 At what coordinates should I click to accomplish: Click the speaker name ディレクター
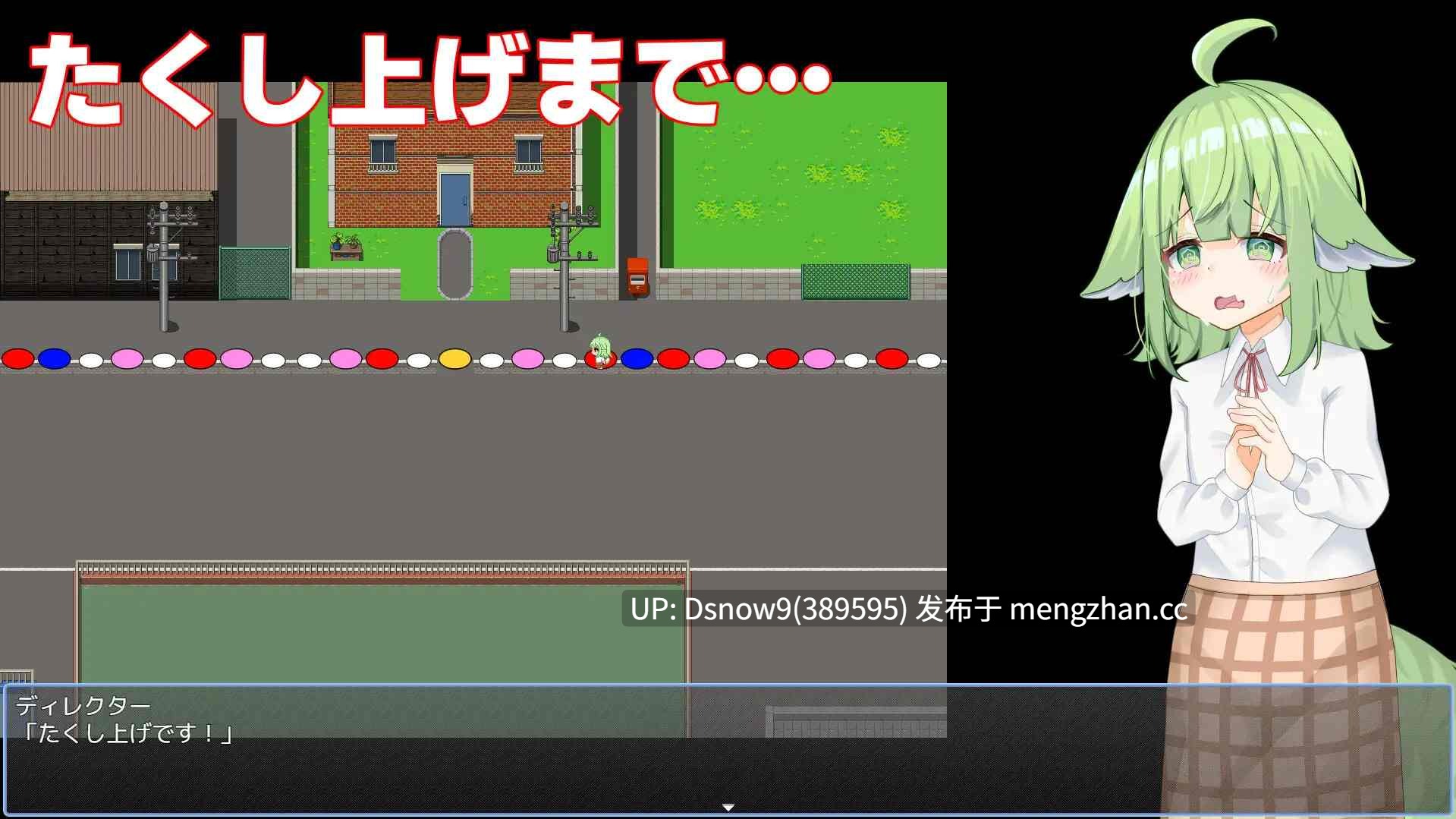pyautogui.click(x=83, y=706)
